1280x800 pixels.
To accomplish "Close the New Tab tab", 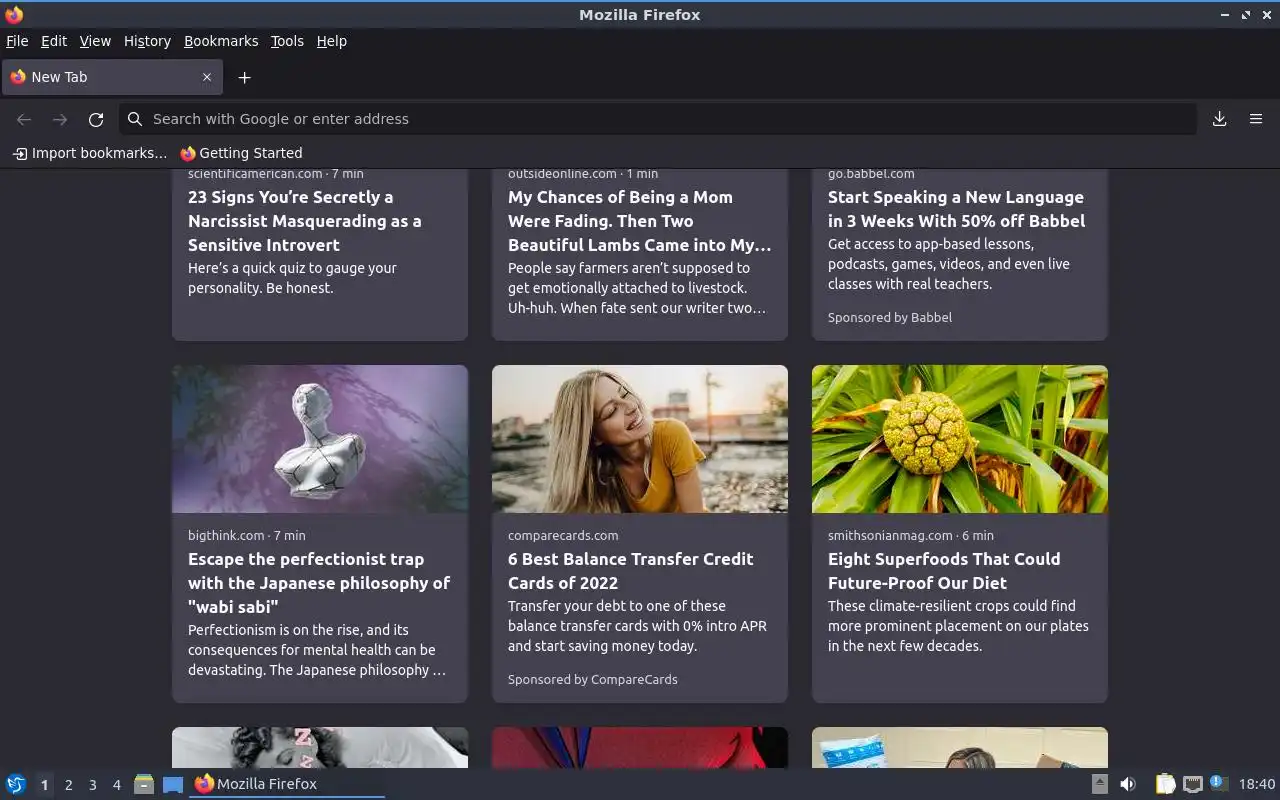I will pyautogui.click(x=207, y=77).
